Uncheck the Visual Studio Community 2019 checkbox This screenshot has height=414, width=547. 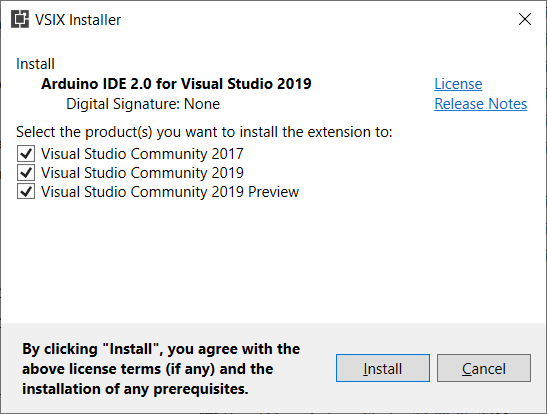[x=26, y=173]
